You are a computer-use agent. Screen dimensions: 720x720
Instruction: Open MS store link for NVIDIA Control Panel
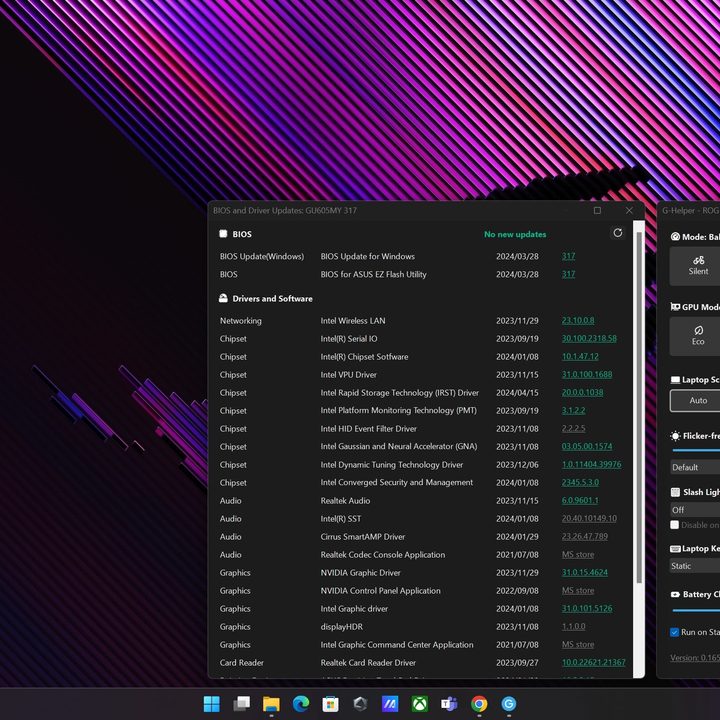(x=578, y=591)
